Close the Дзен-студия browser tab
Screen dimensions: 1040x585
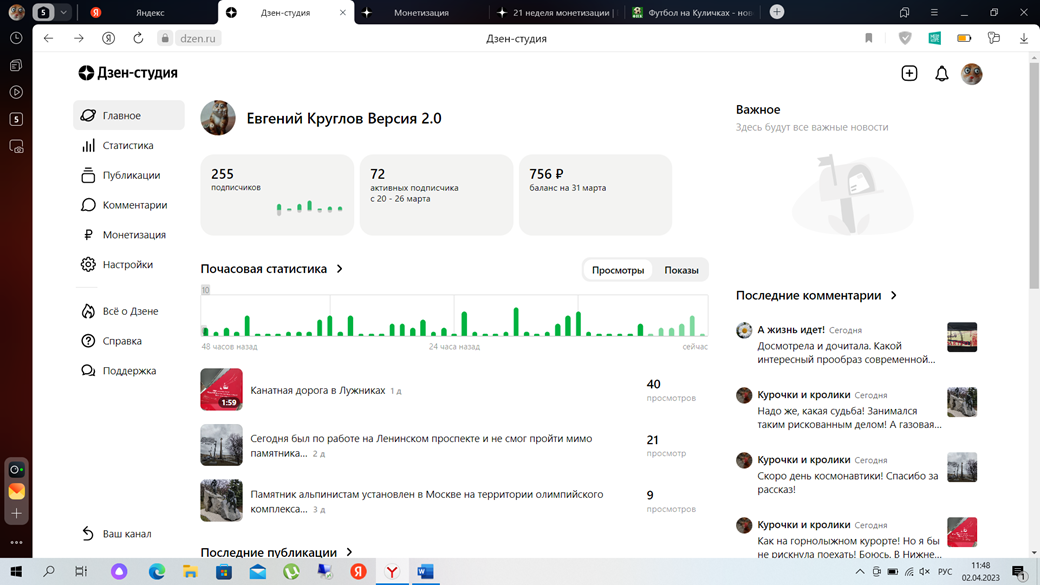(x=342, y=13)
